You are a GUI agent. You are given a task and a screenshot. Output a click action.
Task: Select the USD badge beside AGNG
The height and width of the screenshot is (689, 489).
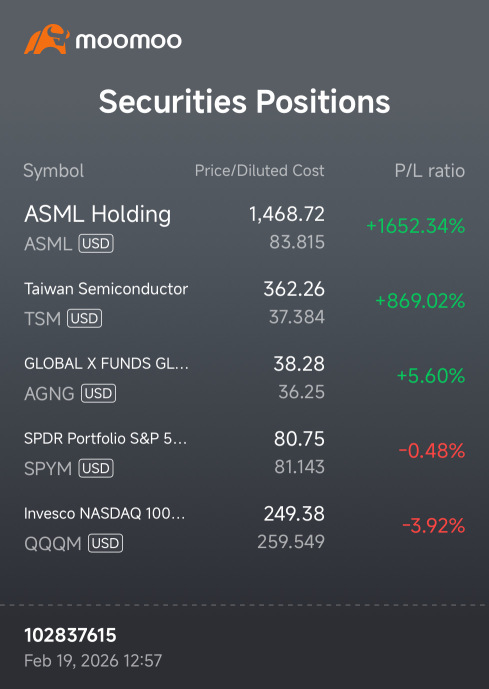click(98, 393)
